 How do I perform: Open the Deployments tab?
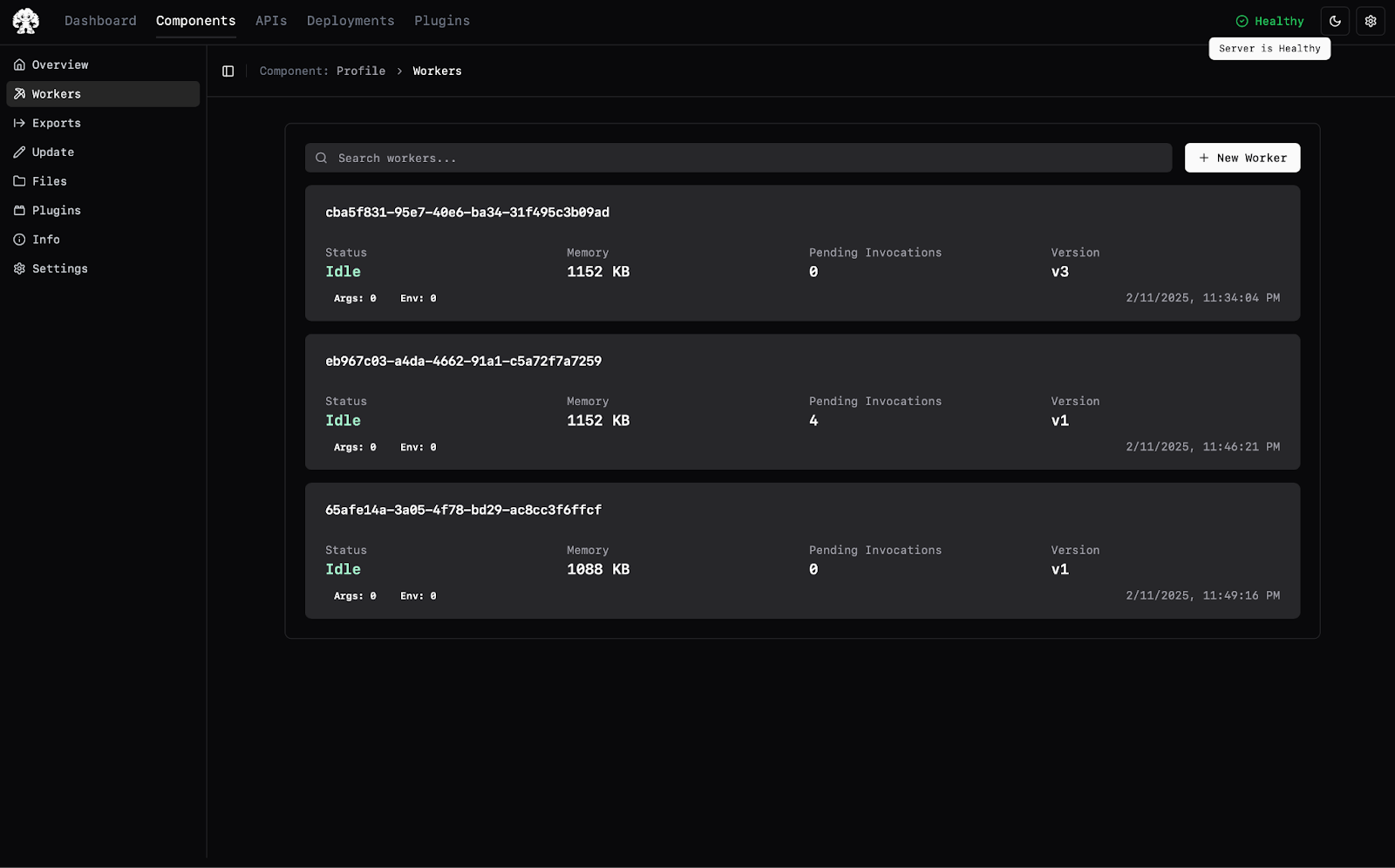pyautogui.click(x=350, y=21)
